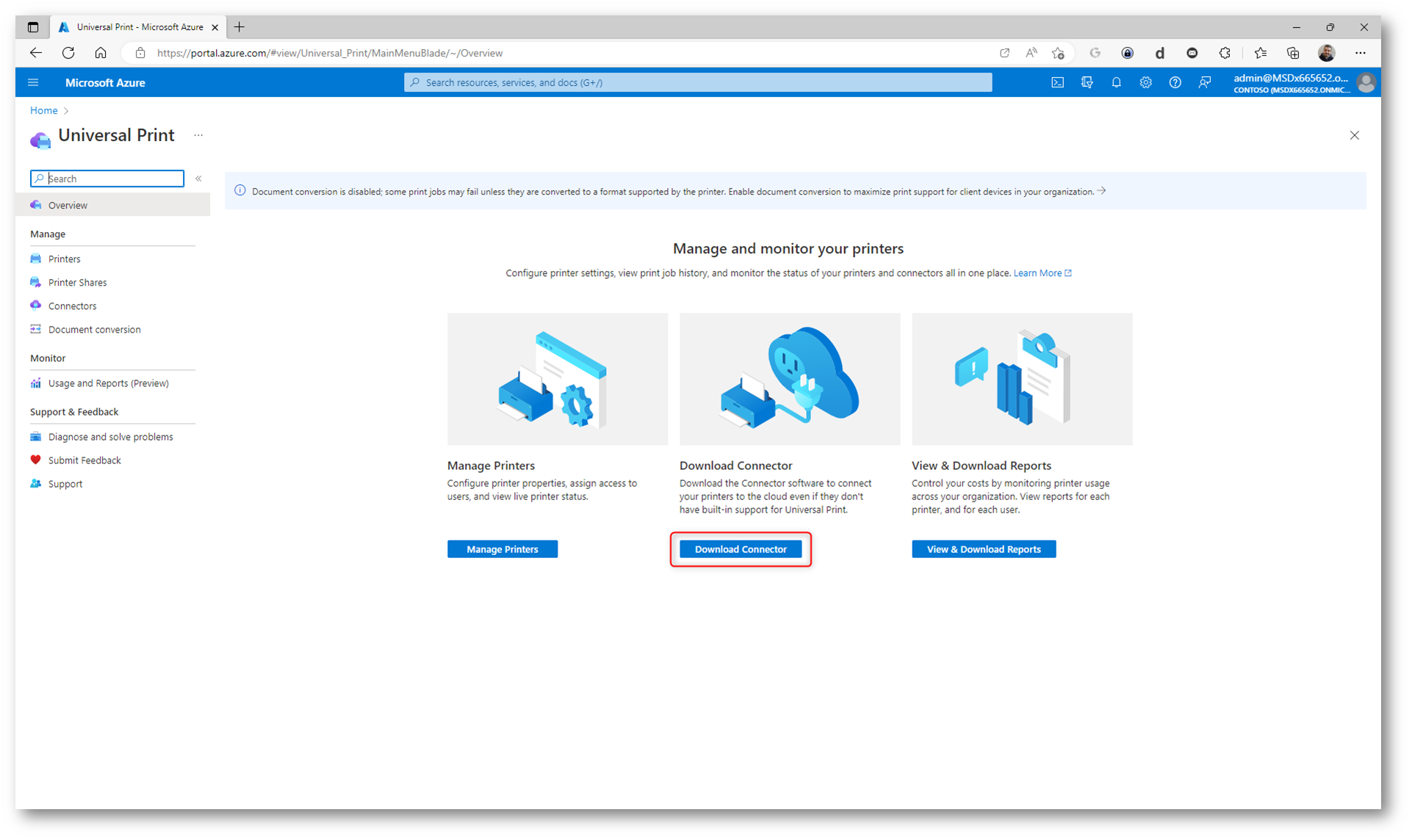
Task: Open browser extensions puzzle icon
Action: pyautogui.click(x=1225, y=53)
